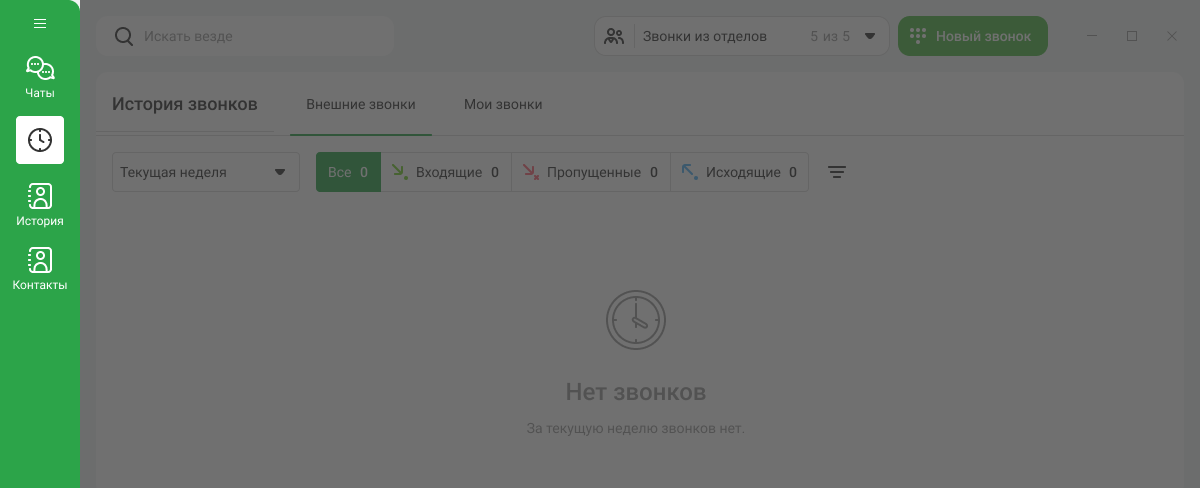Switch to the Внешние звонки tab
The image size is (1200, 488).
360,104
